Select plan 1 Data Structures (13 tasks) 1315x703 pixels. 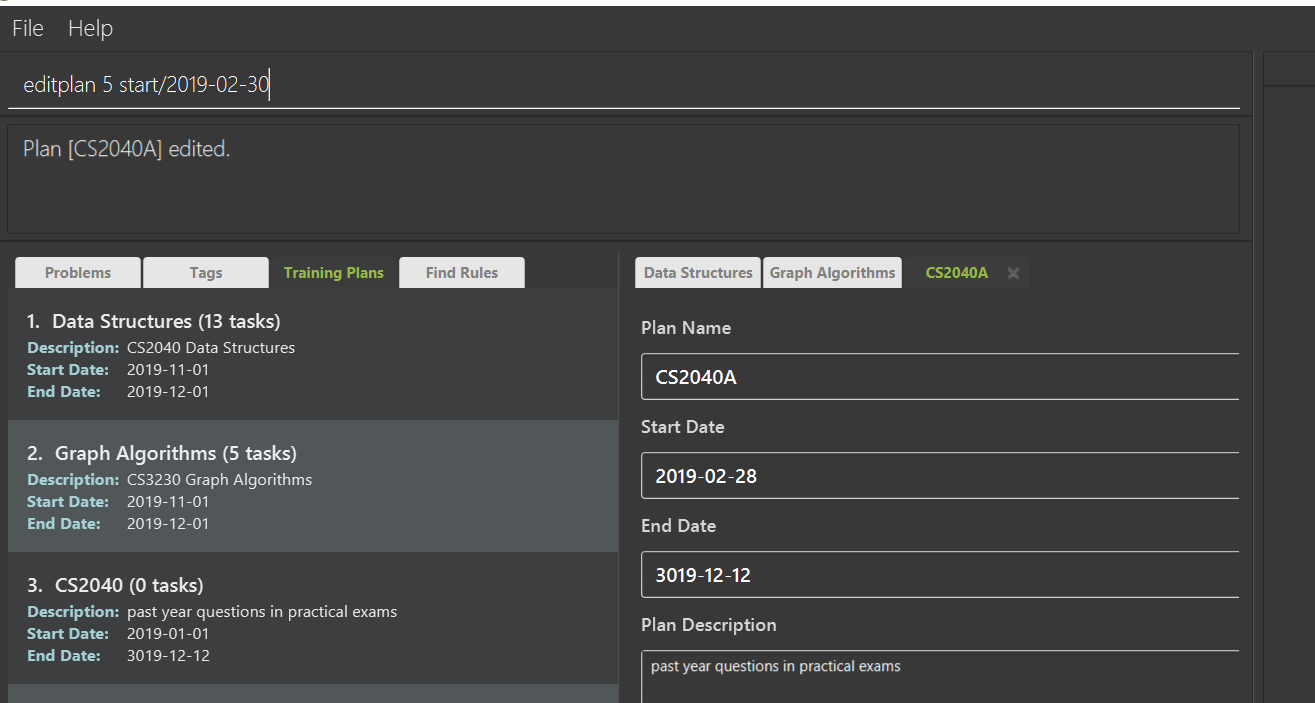tap(313, 354)
